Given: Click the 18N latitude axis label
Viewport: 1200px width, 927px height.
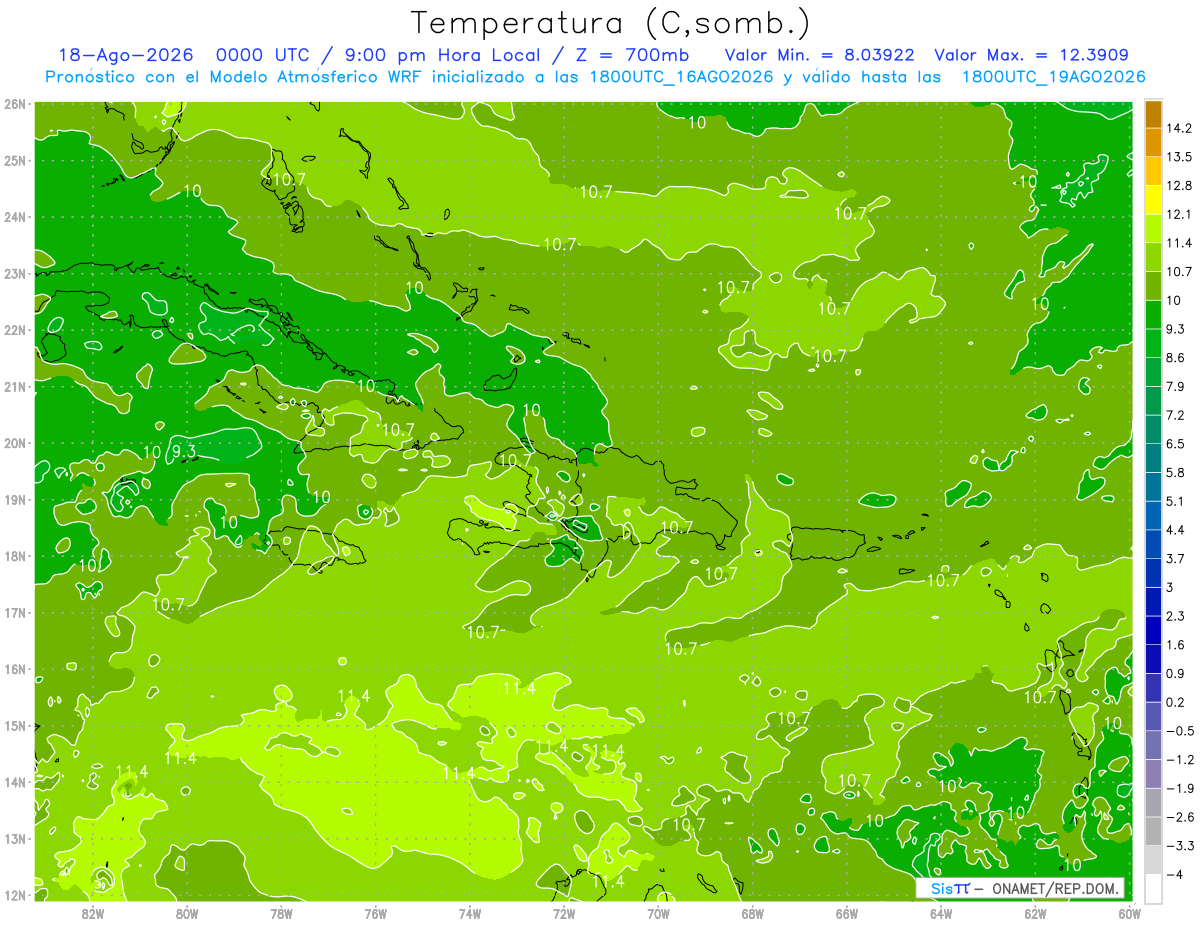Looking at the screenshot, I should tap(16, 556).
